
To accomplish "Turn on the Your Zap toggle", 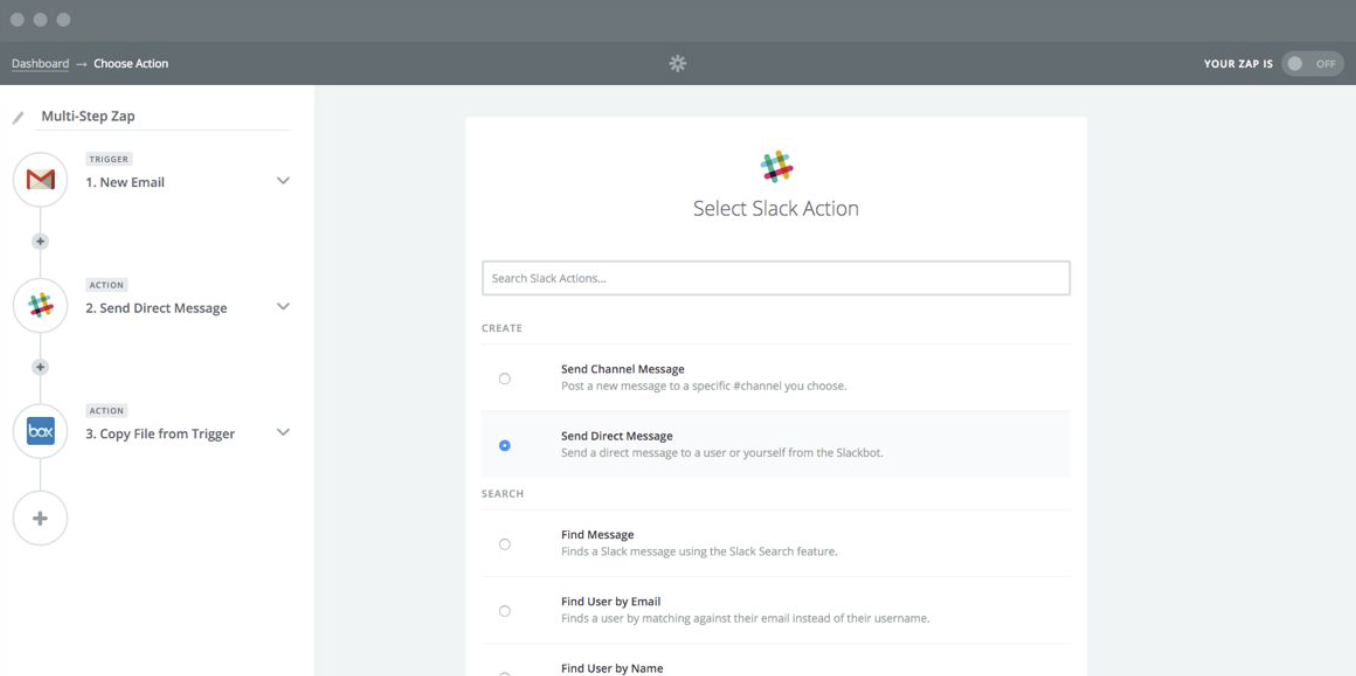I will (x=1311, y=63).
